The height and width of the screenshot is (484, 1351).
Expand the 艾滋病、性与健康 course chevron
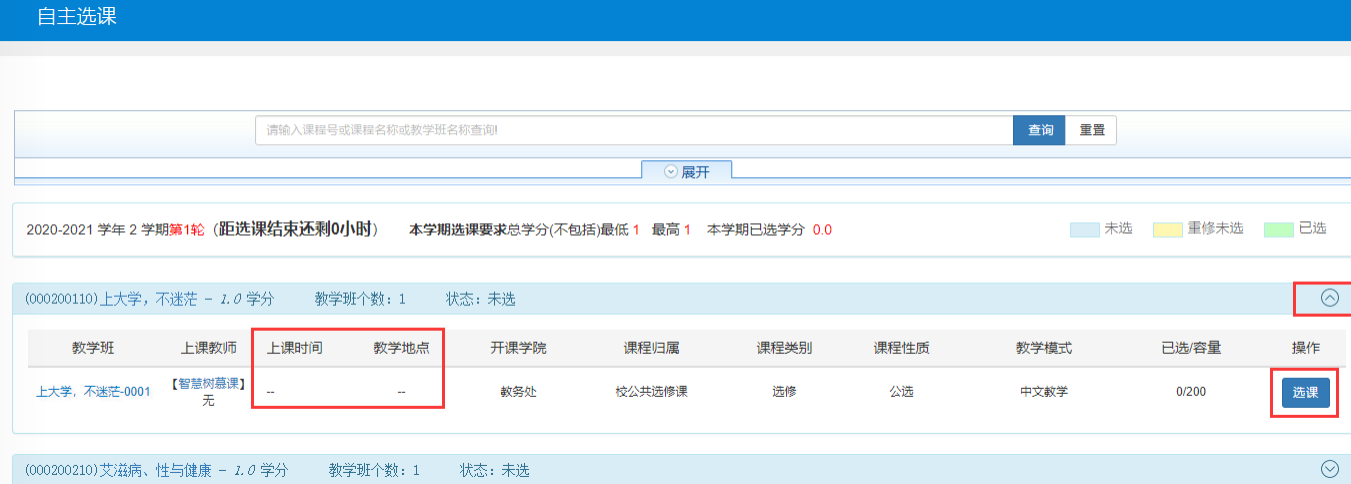point(1329,469)
